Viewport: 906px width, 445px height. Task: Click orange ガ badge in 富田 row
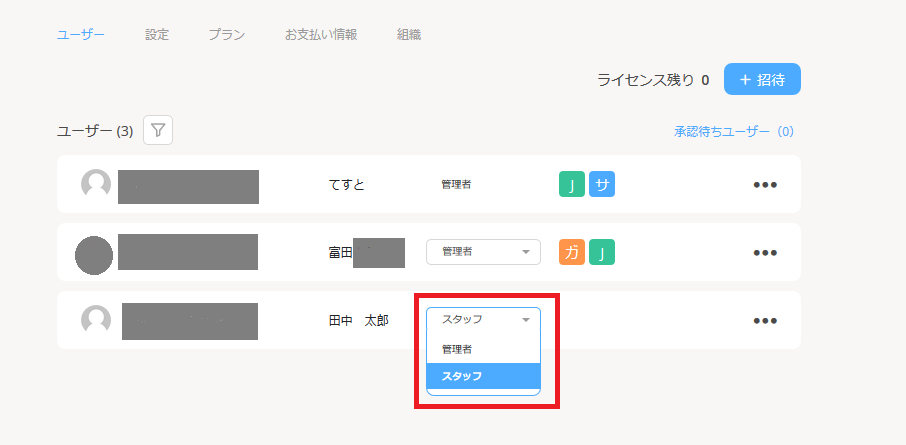[x=571, y=252]
